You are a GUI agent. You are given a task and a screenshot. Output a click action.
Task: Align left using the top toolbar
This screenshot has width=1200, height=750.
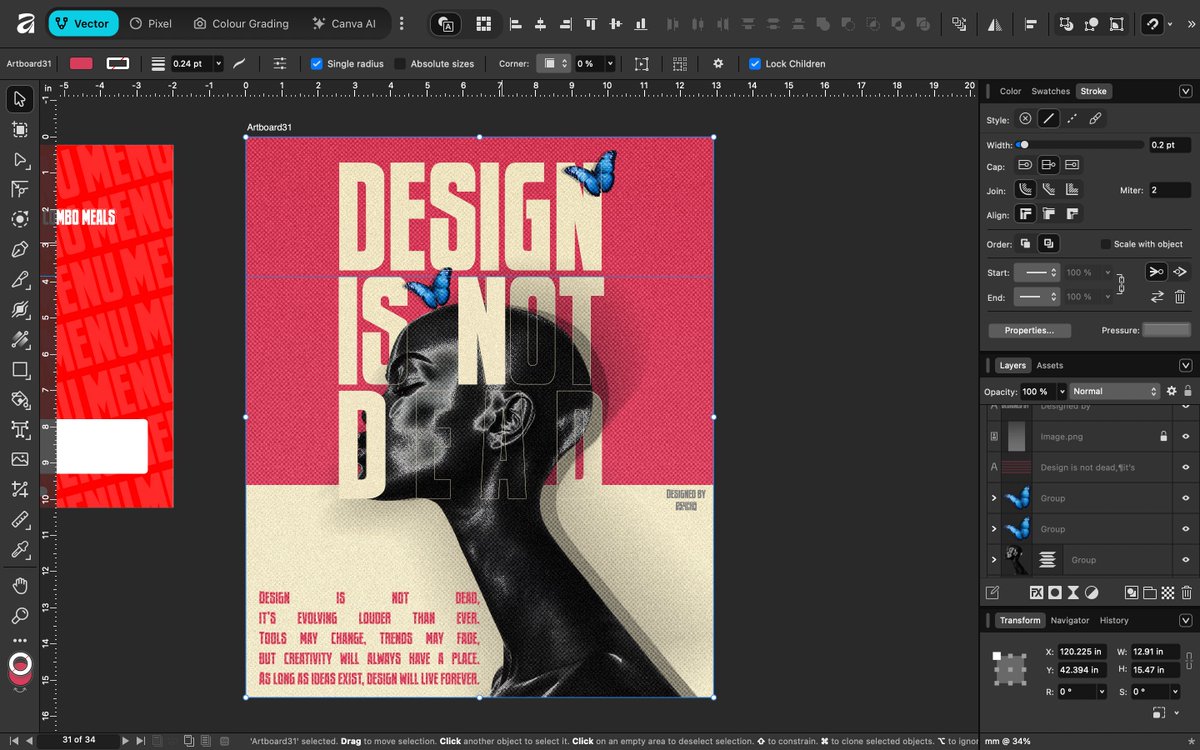[516, 23]
